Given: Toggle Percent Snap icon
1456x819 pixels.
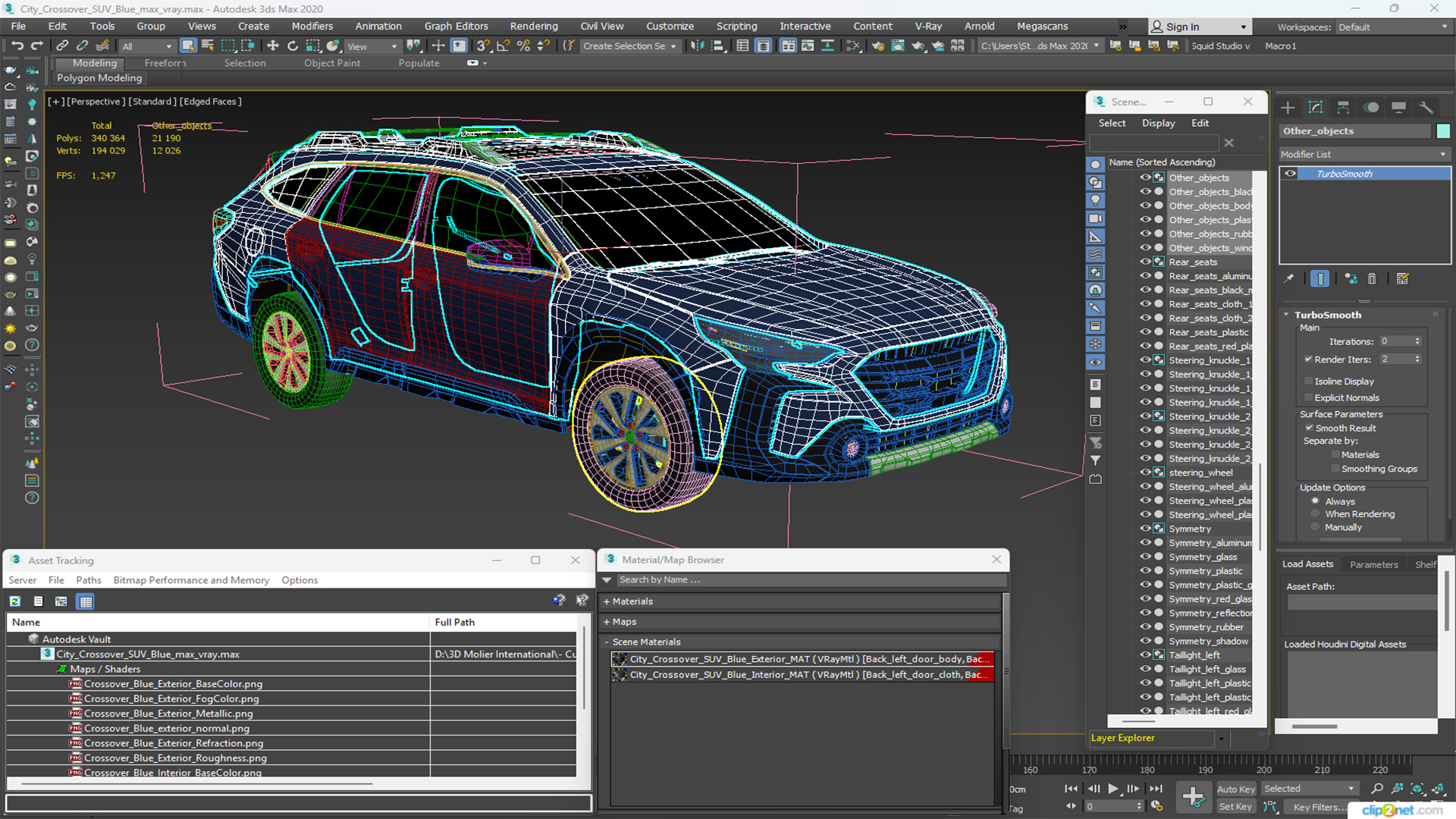Looking at the screenshot, I should click(x=523, y=46).
